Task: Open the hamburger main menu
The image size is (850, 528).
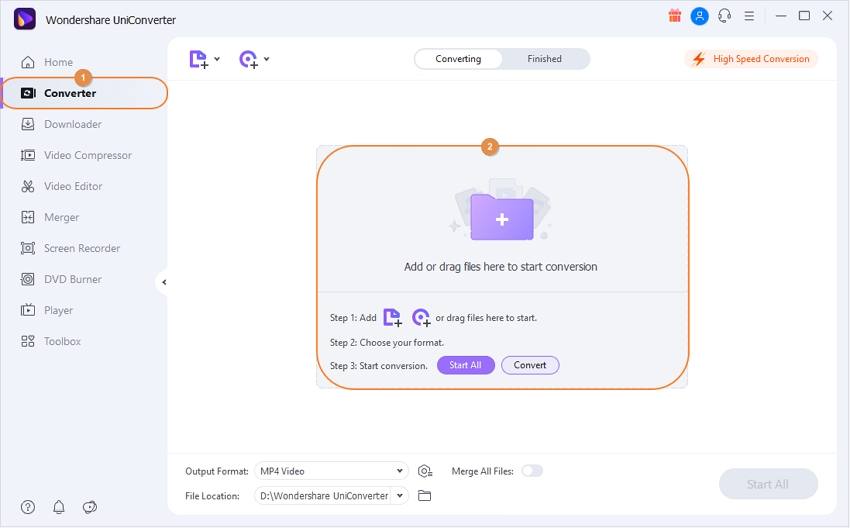Action: click(749, 16)
